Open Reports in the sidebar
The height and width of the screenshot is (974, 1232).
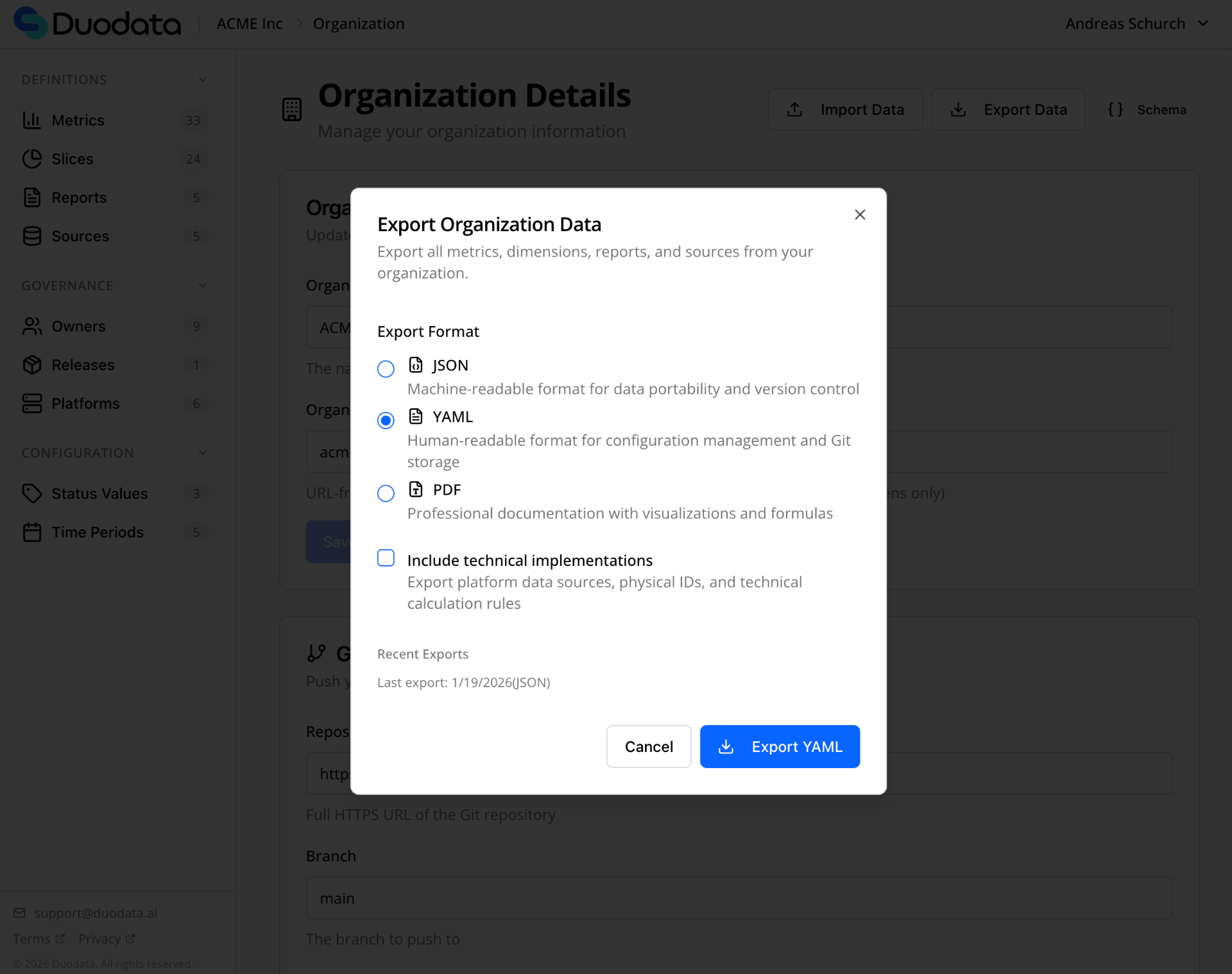[x=79, y=198]
